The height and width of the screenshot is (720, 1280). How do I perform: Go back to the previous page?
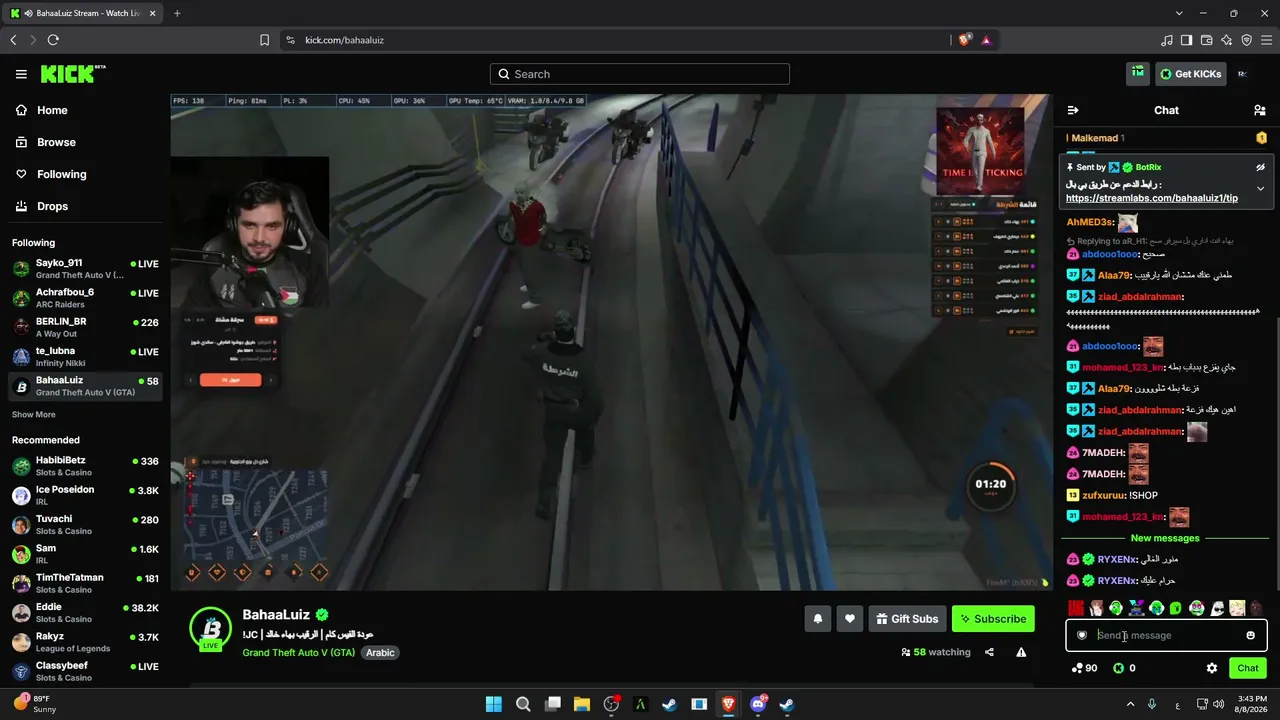(13, 40)
